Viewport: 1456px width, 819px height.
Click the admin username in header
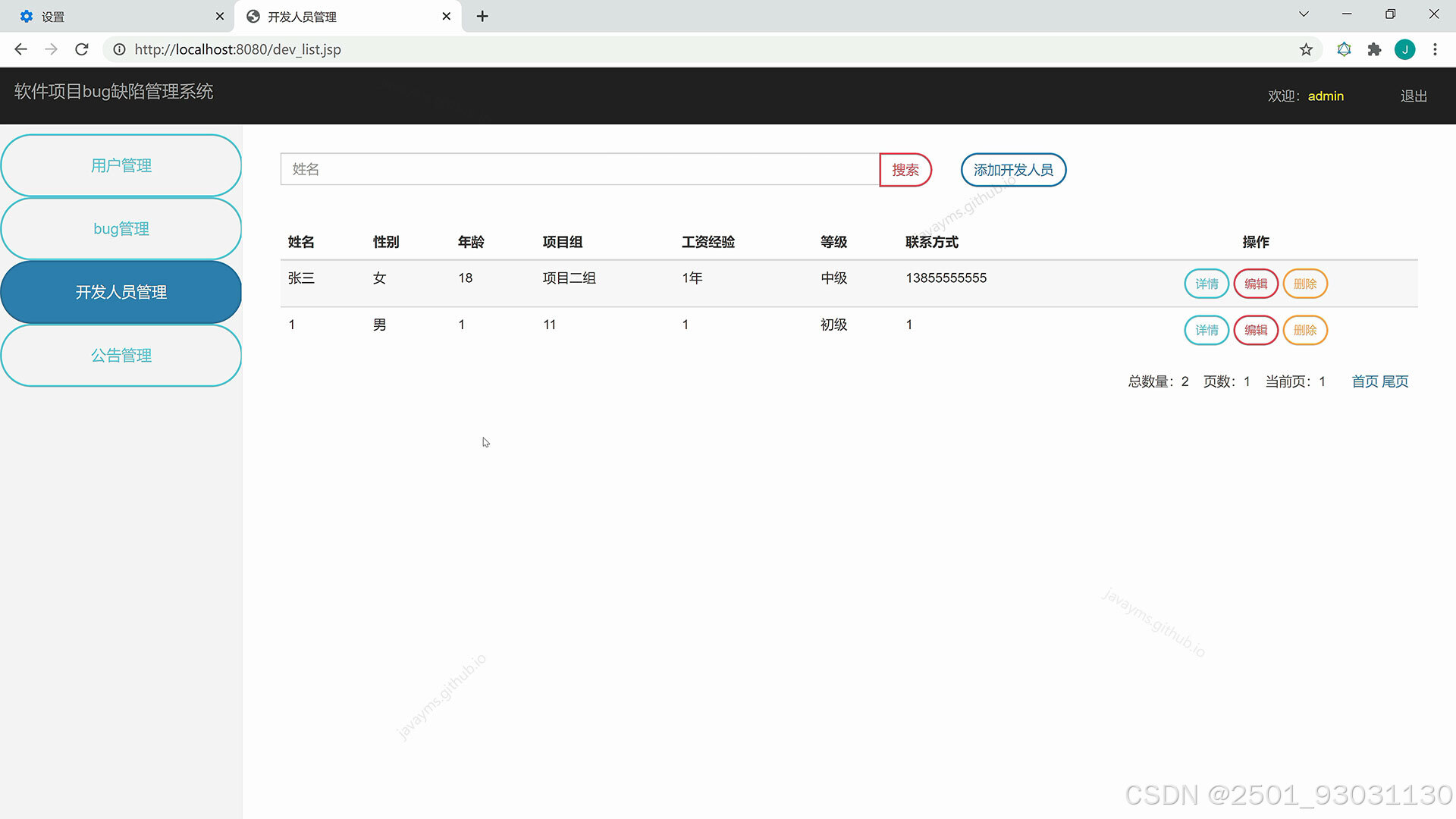click(x=1326, y=96)
